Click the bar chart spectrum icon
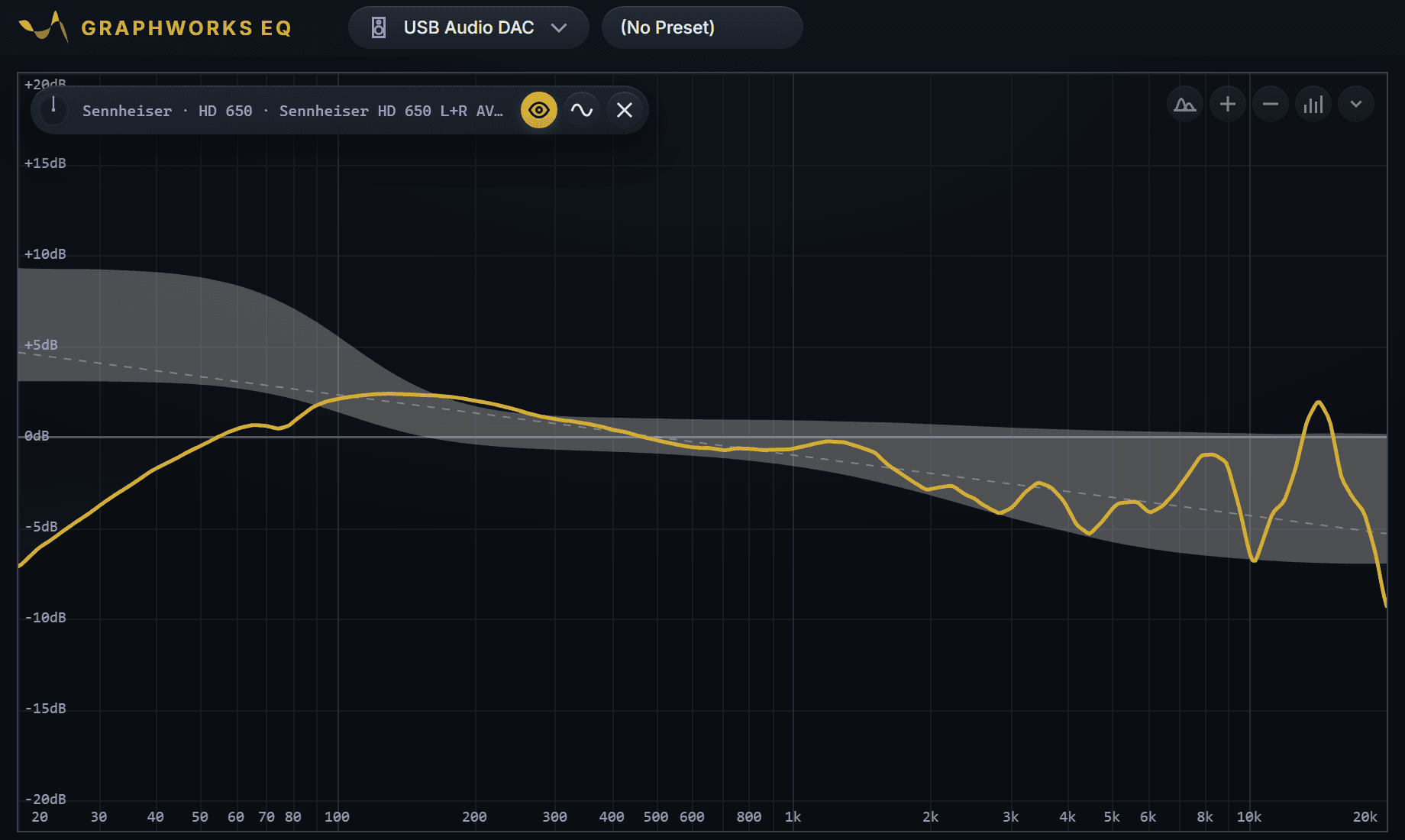 [x=1313, y=104]
